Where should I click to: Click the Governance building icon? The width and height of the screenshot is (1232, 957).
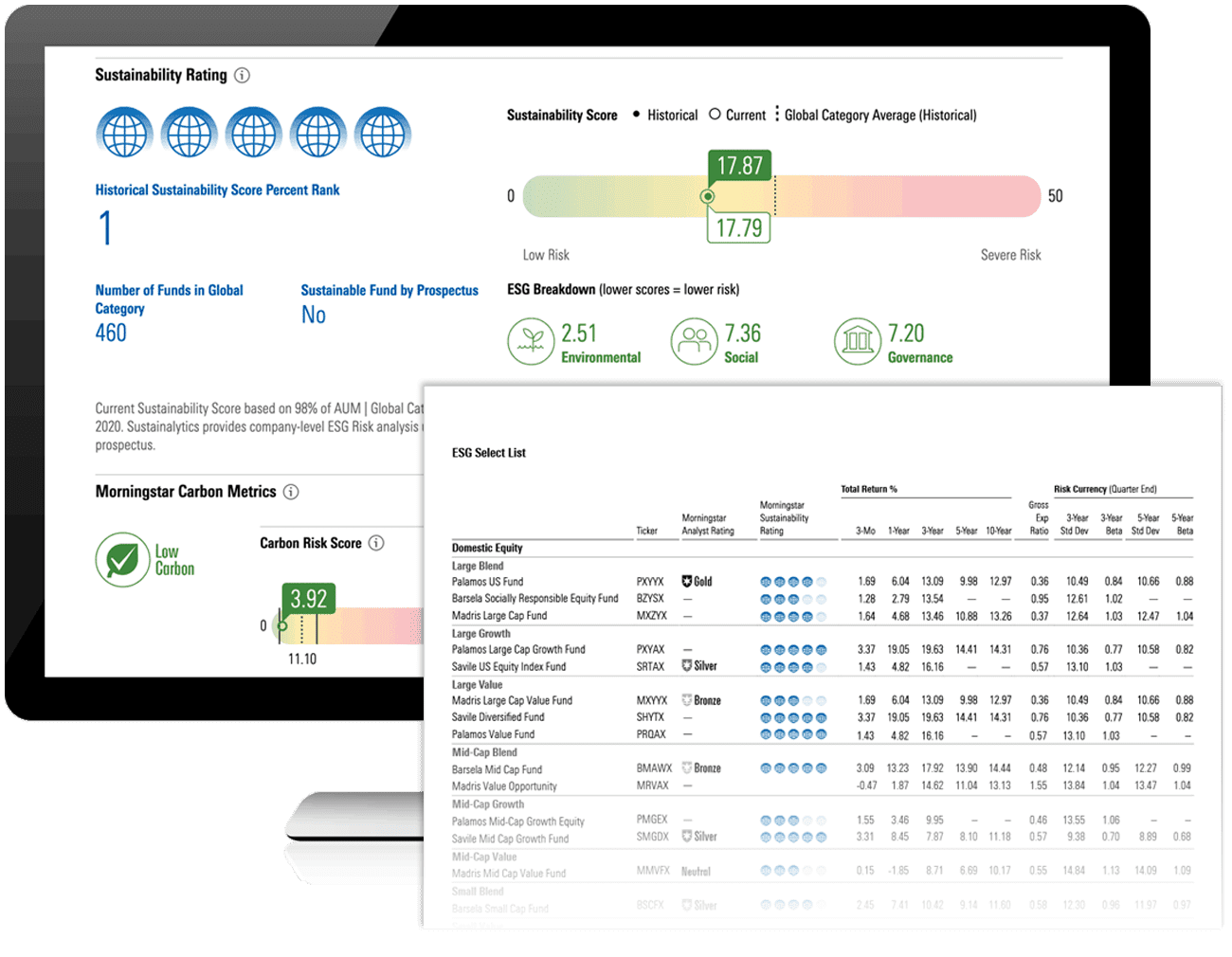tap(858, 341)
